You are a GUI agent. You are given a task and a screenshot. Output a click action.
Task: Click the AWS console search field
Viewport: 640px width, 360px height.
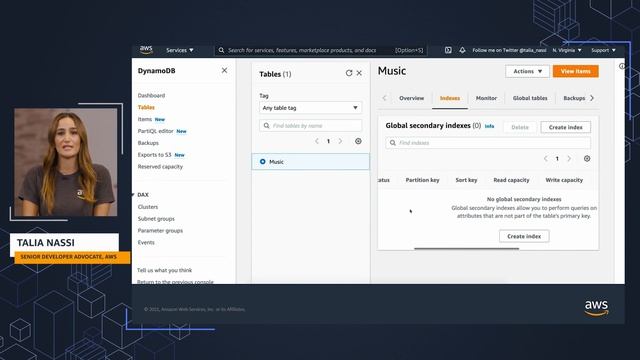click(x=320, y=50)
